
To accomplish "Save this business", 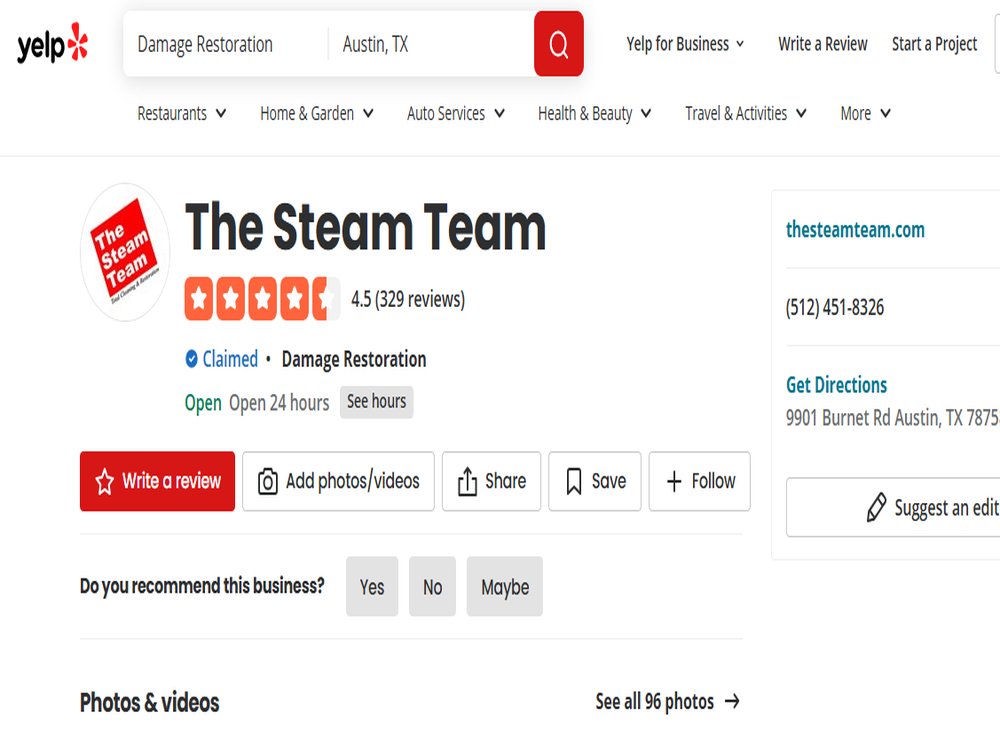I will [x=595, y=482].
